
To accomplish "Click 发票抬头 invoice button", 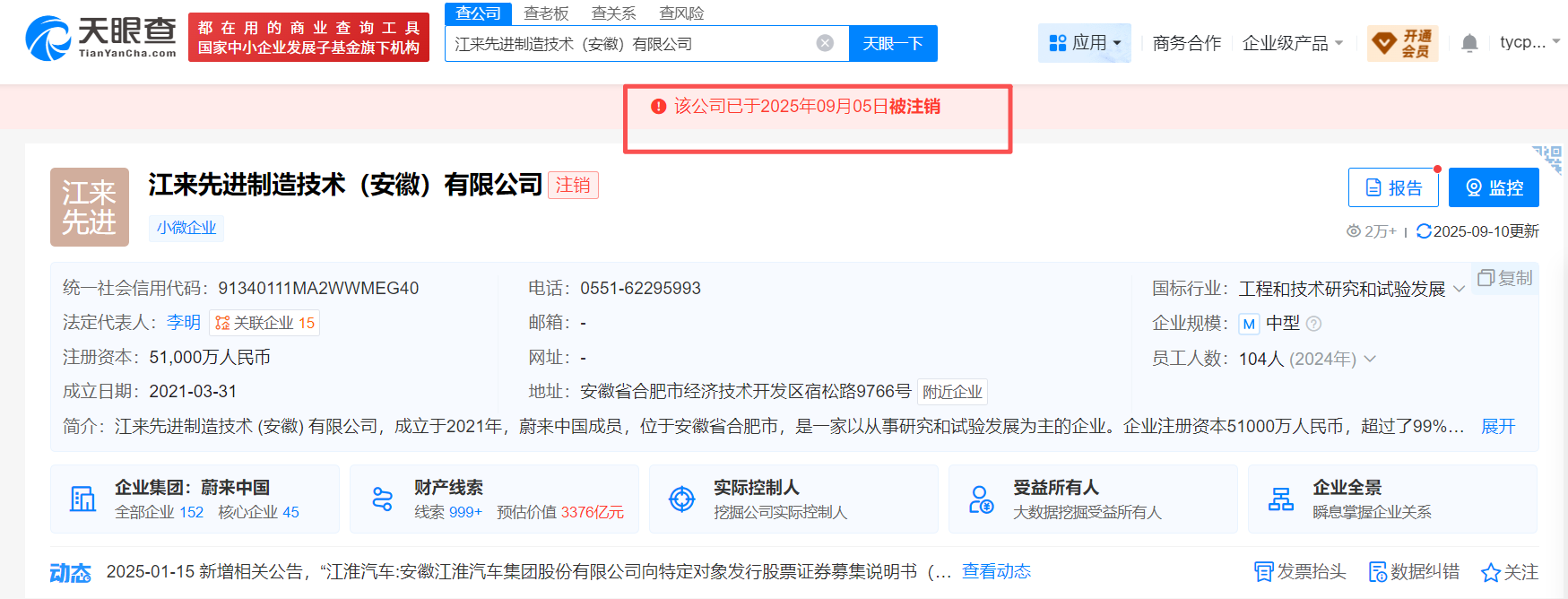I will point(1300,571).
